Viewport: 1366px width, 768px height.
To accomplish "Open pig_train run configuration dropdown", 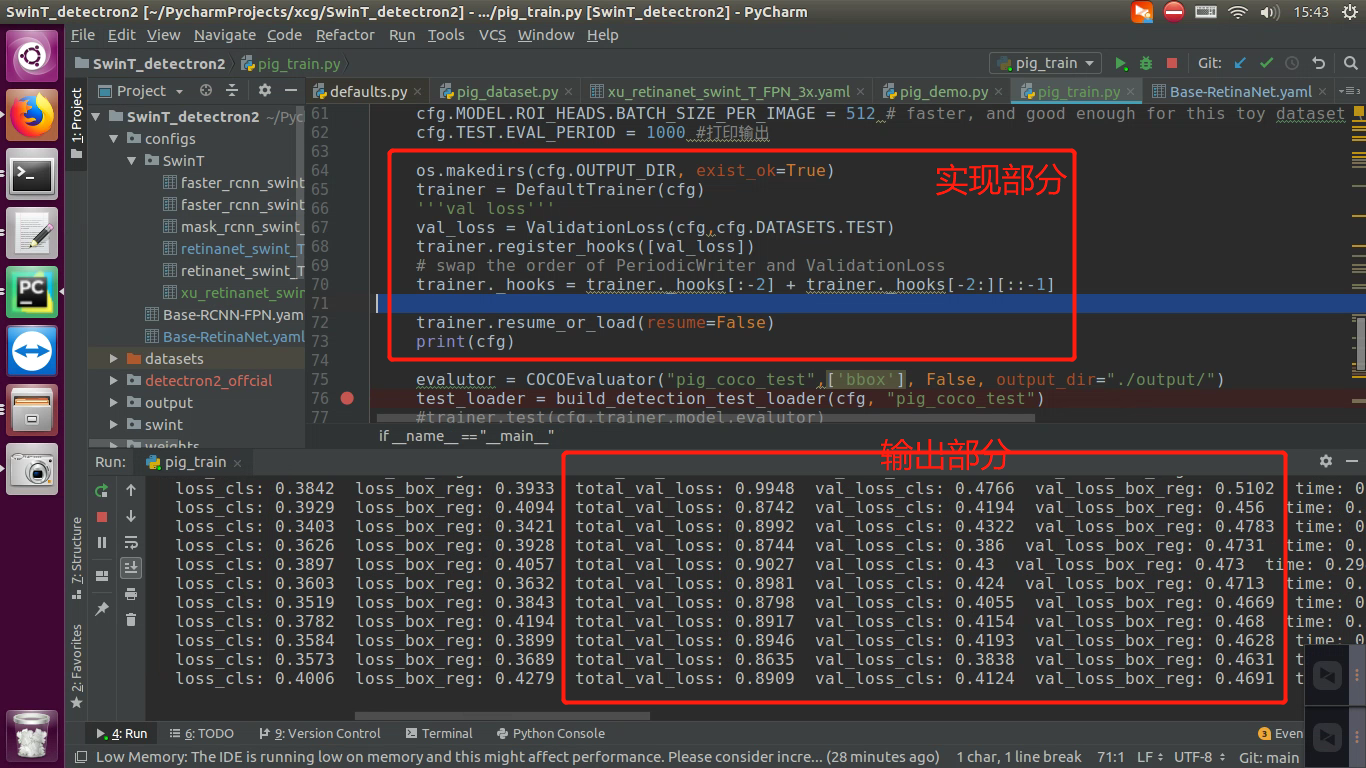I will click(x=1045, y=63).
